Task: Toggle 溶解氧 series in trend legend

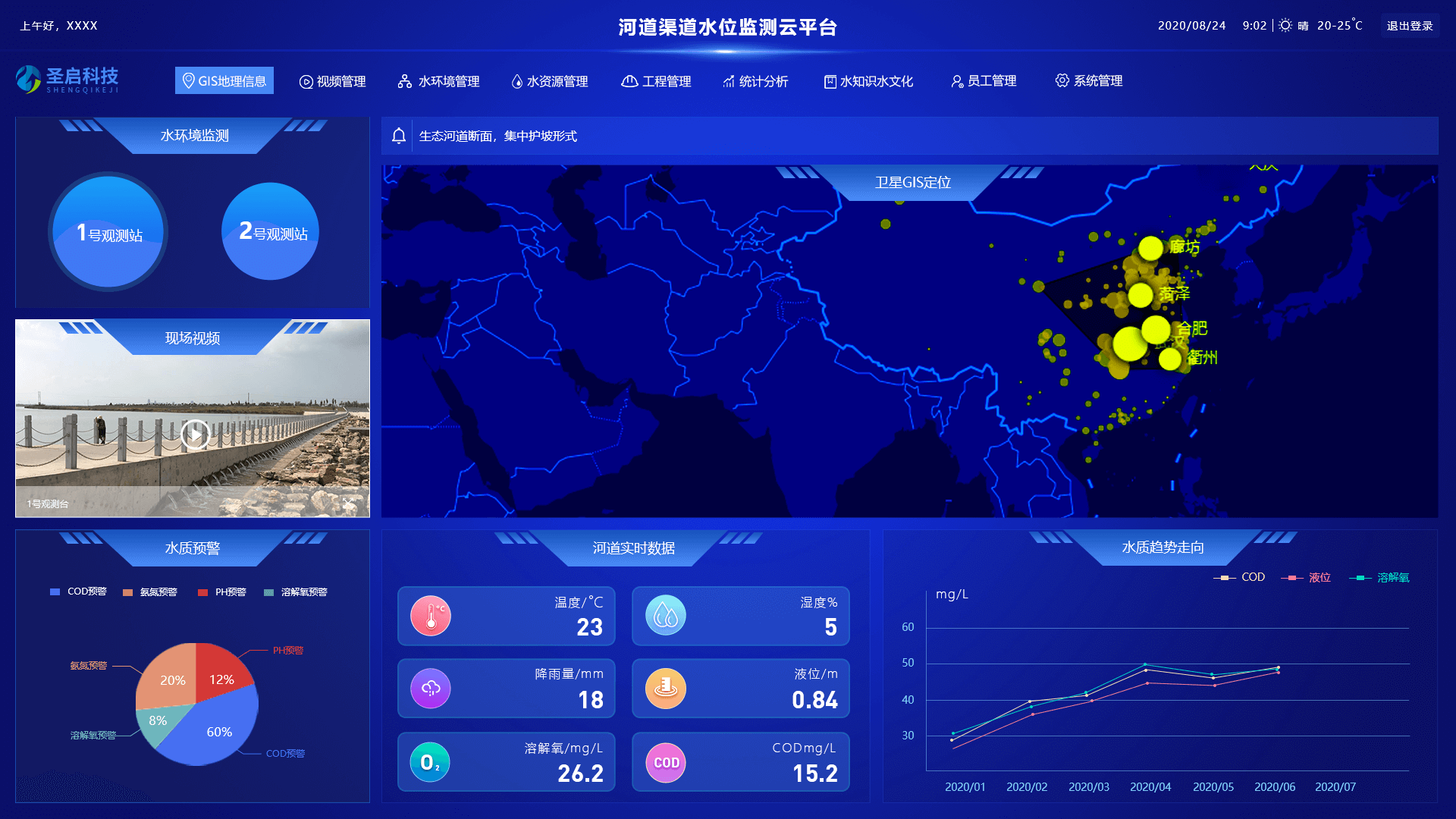Action: pyautogui.click(x=1379, y=578)
